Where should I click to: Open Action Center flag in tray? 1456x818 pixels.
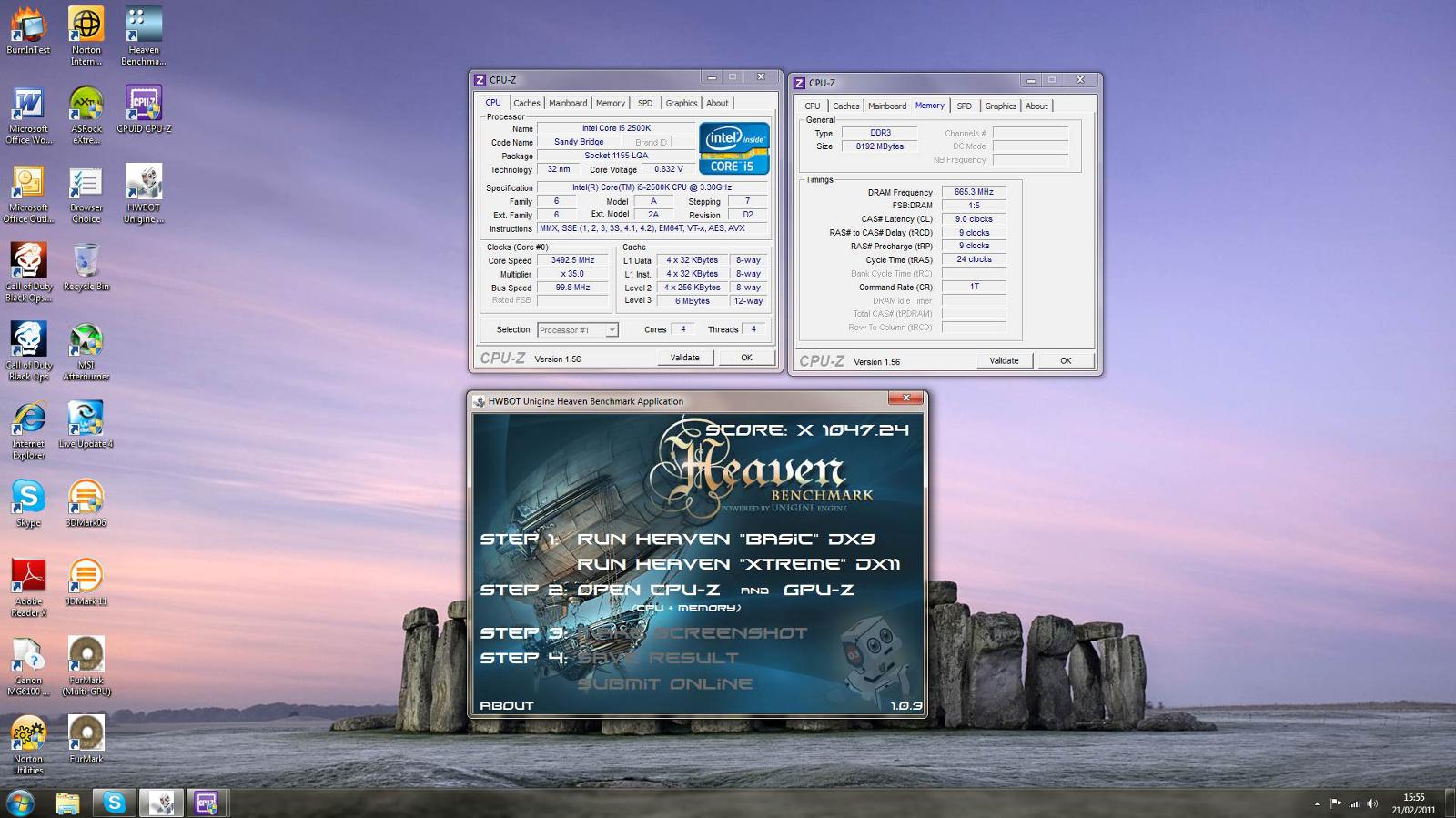pos(1336,803)
